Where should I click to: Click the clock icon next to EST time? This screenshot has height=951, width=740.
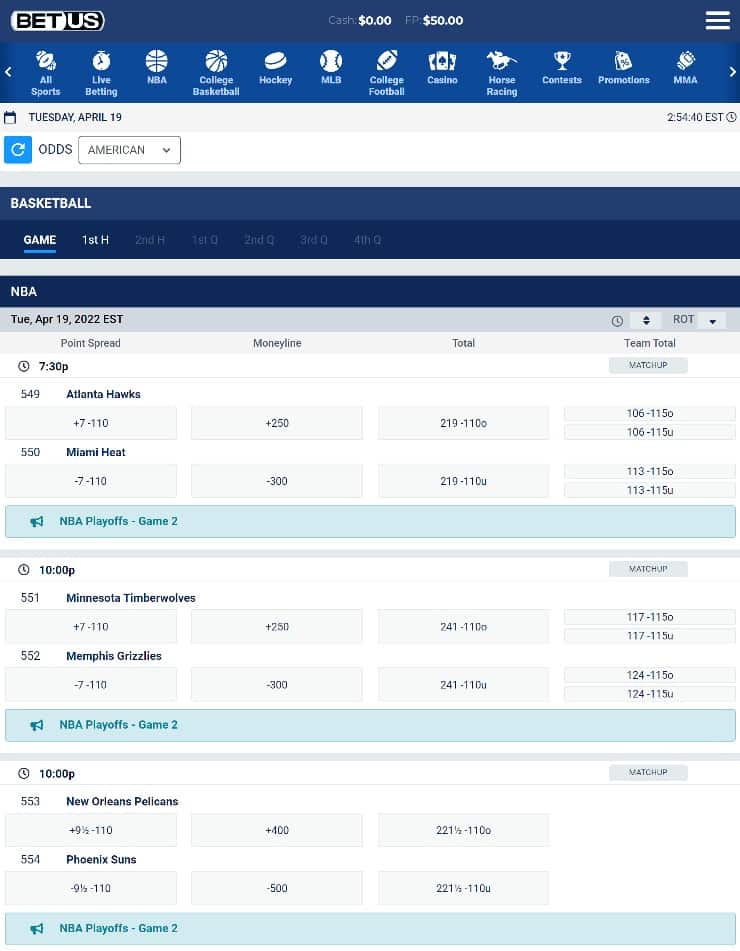(x=732, y=117)
